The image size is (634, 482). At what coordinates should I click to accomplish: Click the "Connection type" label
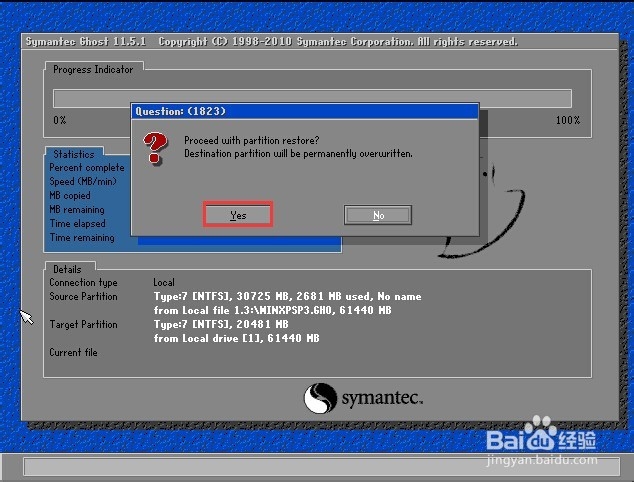pos(83,282)
